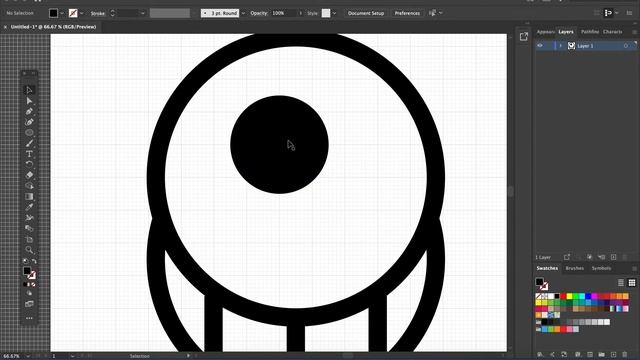Click the Swap Fill and Stroke arrow
This screenshot has height=360, width=640.
34,261
